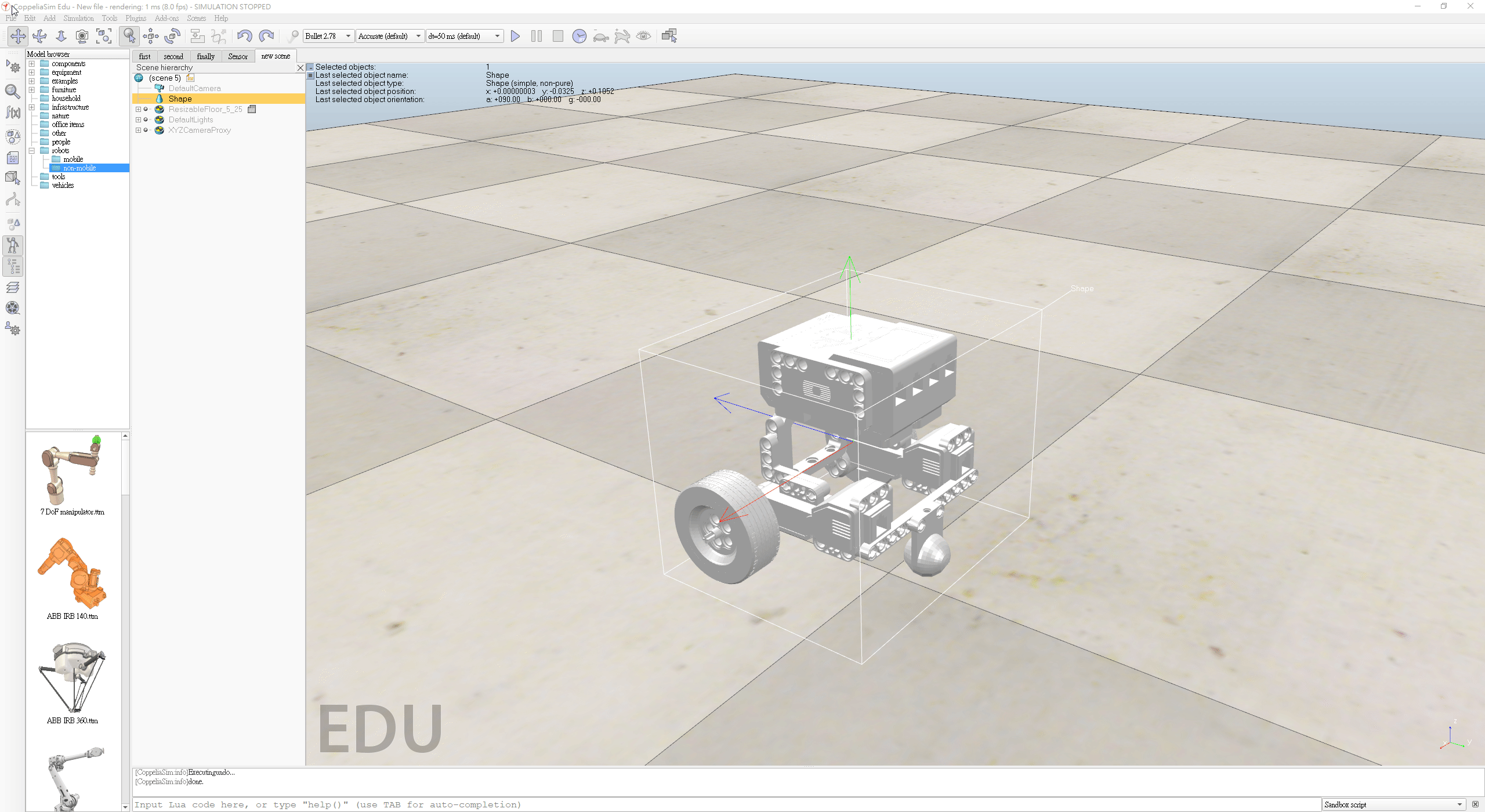Open the scene 5 main script icon
1485x812 pixels.
(x=190, y=78)
